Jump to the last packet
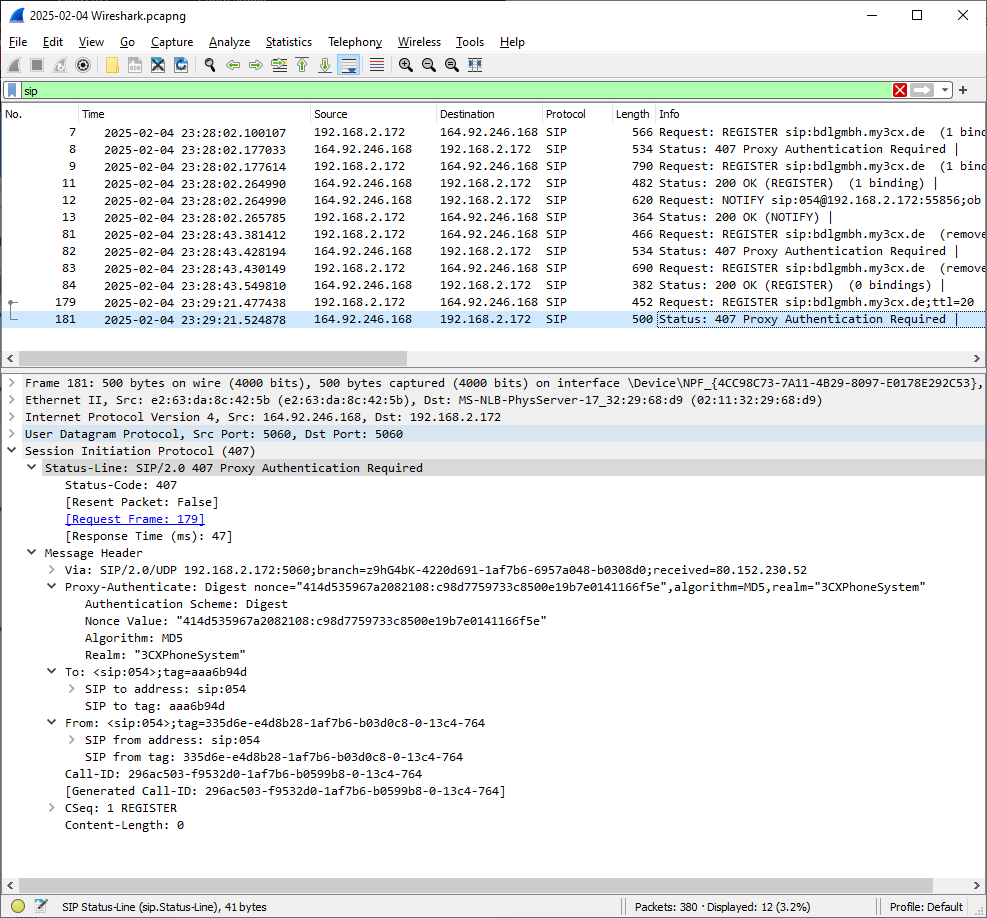 click(x=325, y=65)
